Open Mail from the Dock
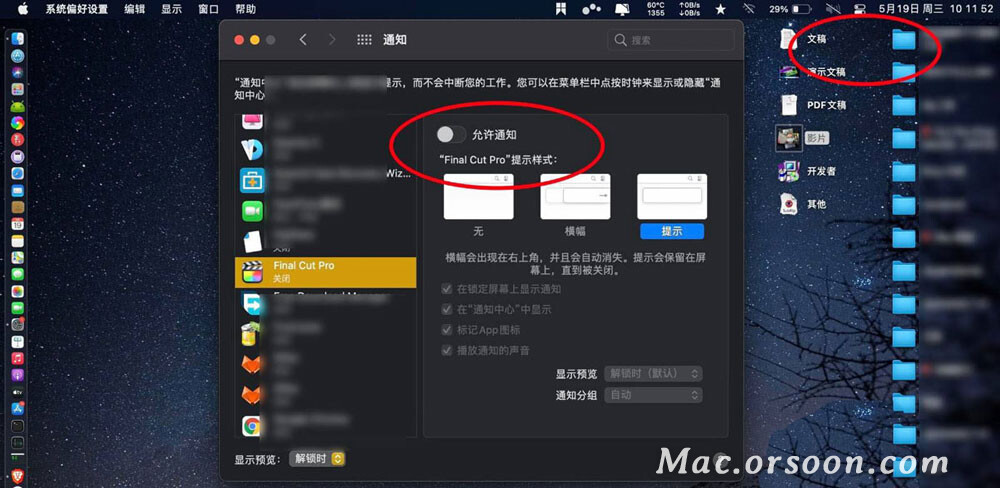Screen dimensions: 1000x488 tap(17, 190)
